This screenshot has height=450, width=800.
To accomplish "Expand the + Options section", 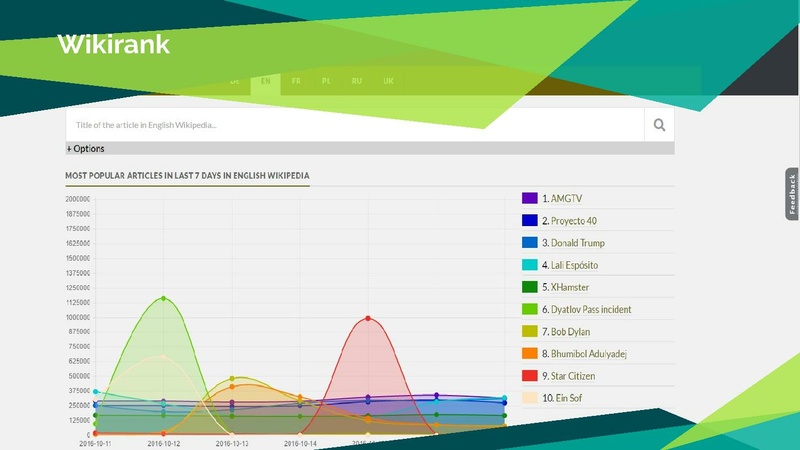I will (86, 149).
